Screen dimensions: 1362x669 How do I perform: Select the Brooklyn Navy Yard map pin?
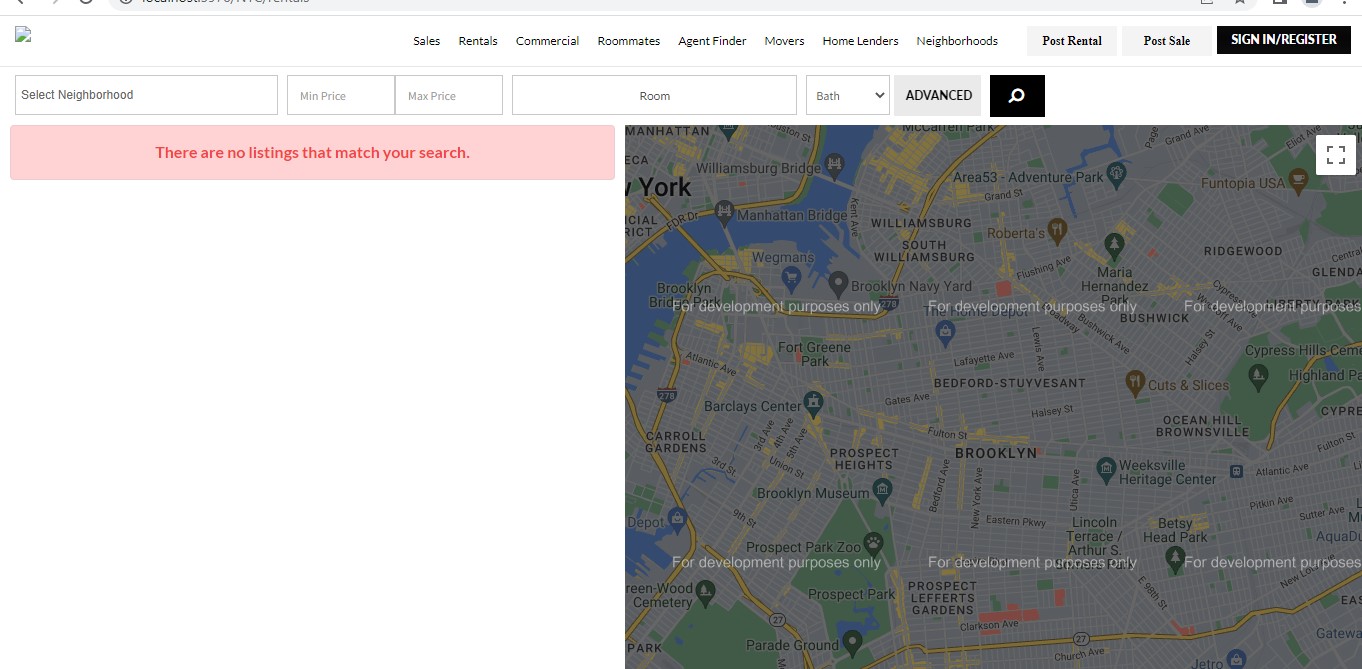coord(838,284)
